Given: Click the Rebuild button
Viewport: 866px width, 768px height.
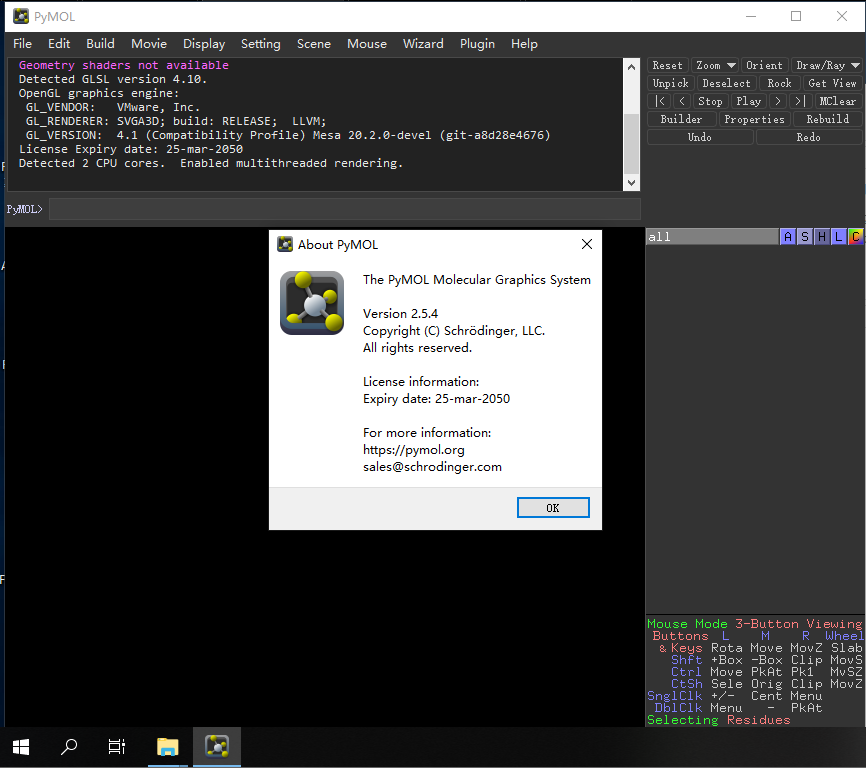Looking at the screenshot, I should coord(827,119).
